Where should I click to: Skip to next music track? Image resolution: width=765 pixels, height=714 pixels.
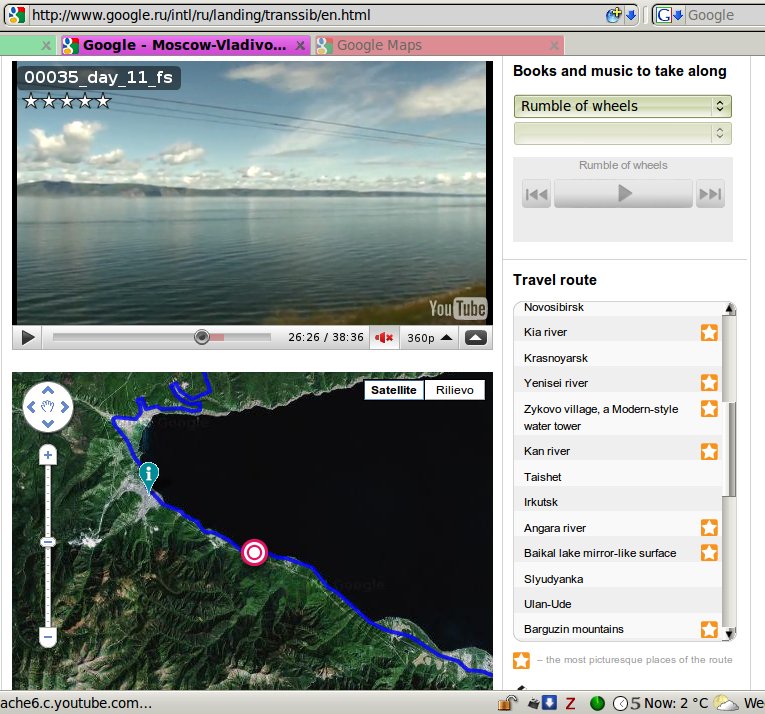tap(710, 194)
